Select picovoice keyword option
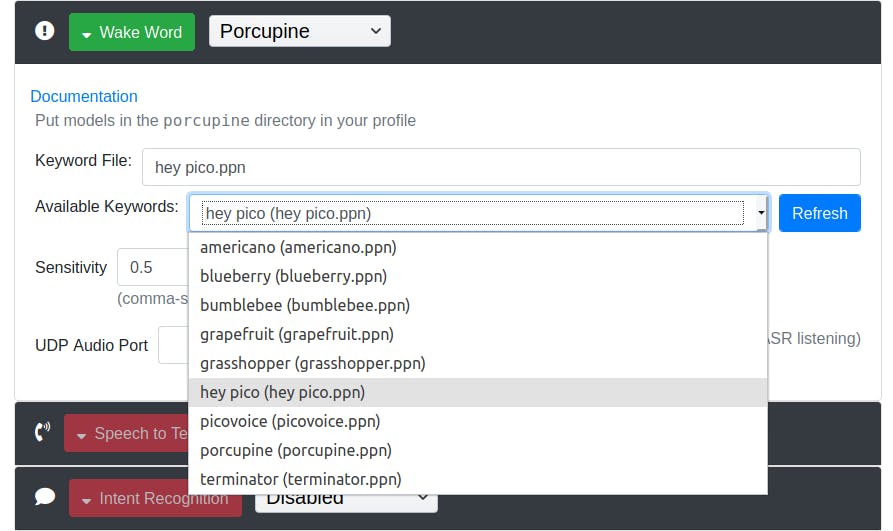Viewport: 893px width, 531px height. click(290, 421)
